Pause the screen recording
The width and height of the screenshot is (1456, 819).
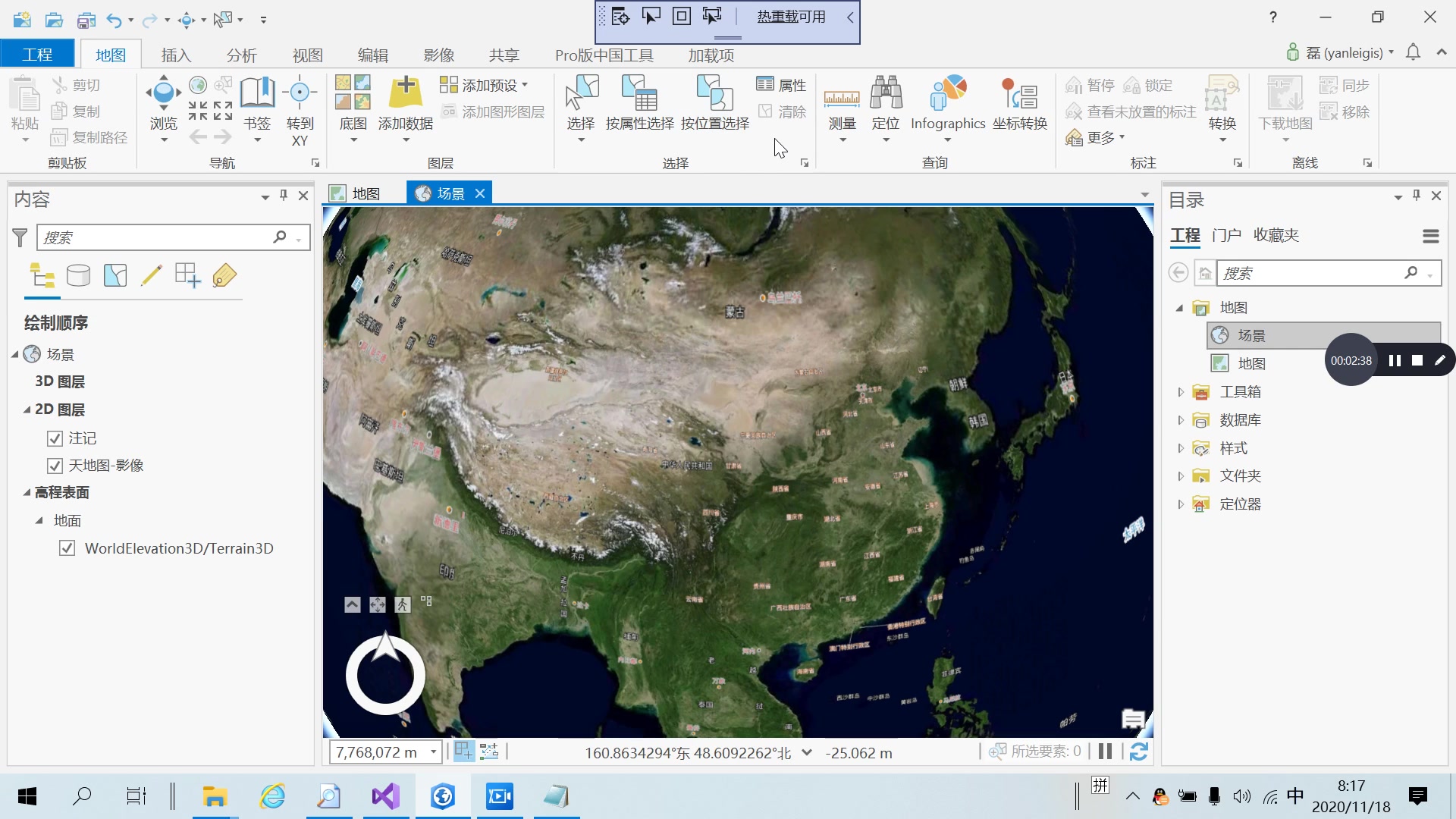pos(1394,359)
